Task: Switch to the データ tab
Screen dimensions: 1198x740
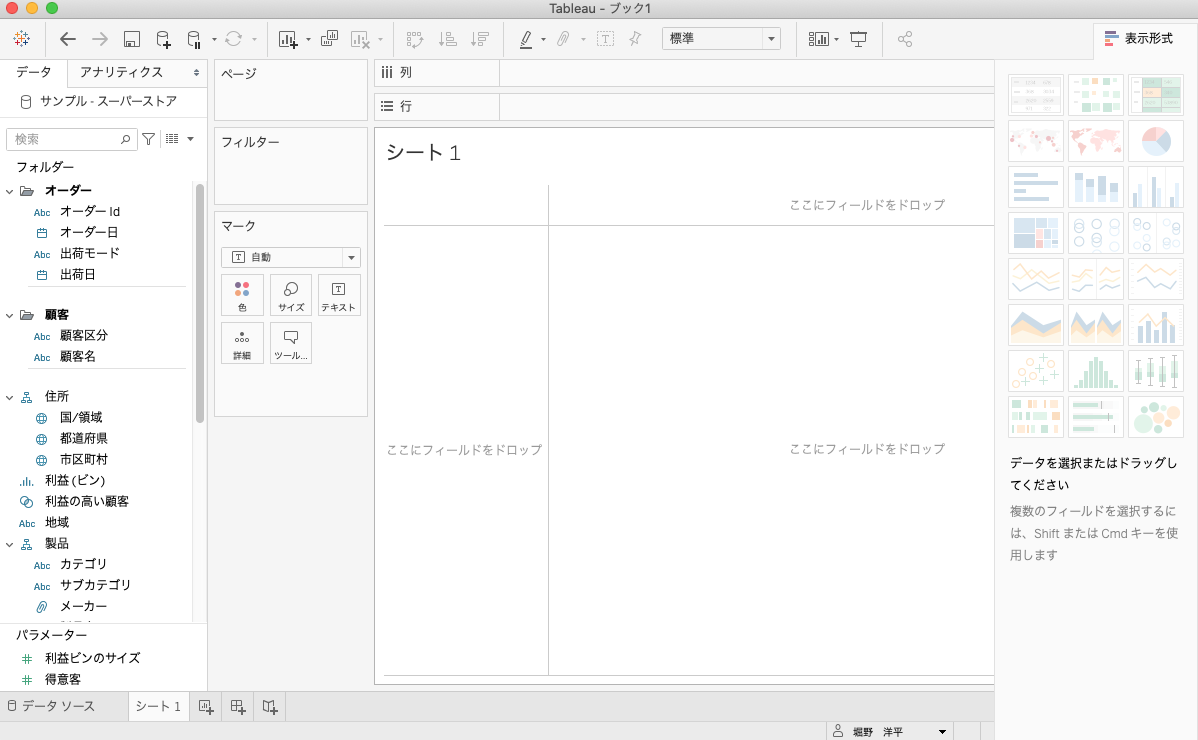Action: tap(34, 73)
